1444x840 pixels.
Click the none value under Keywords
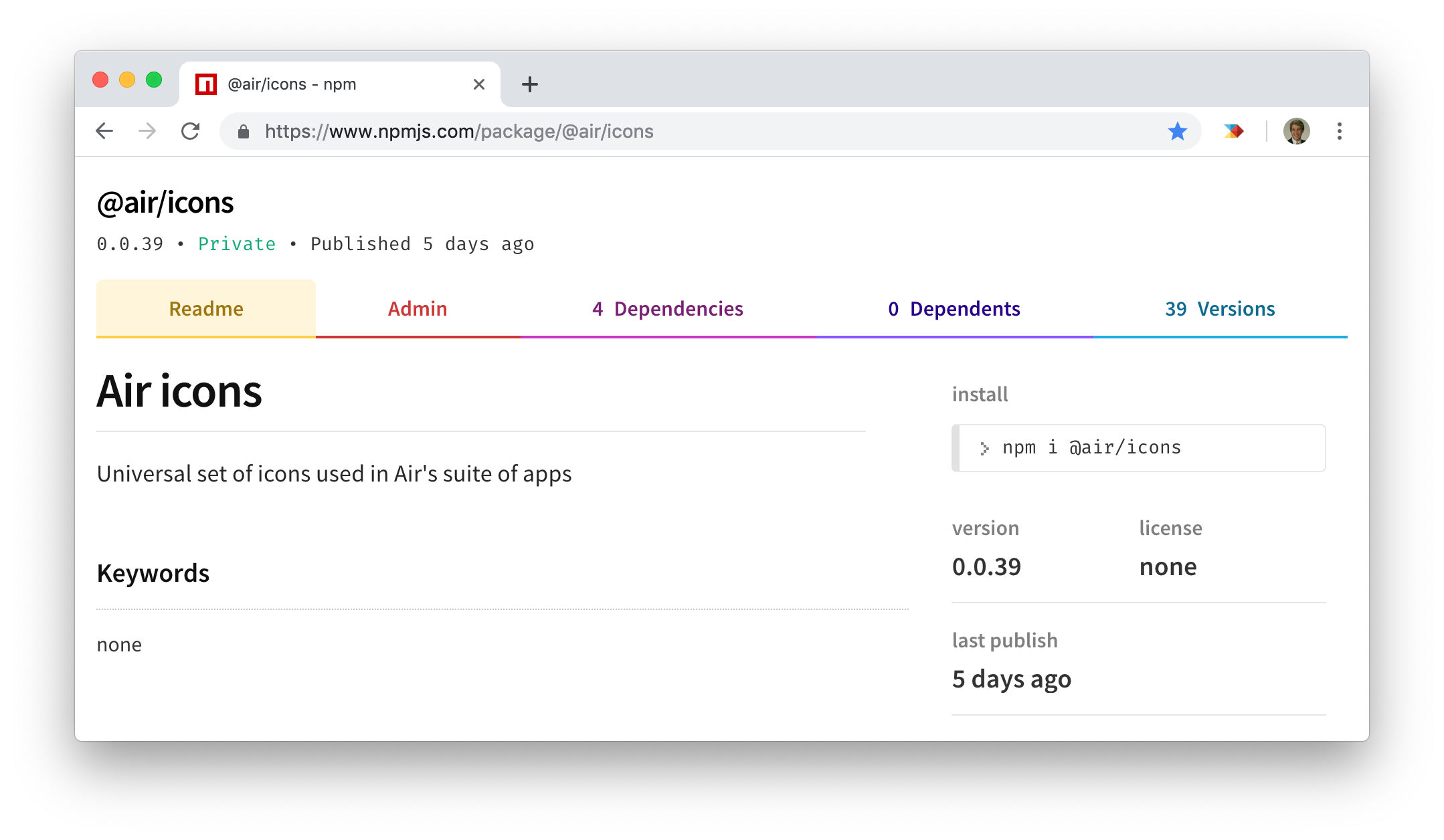coord(119,645)
